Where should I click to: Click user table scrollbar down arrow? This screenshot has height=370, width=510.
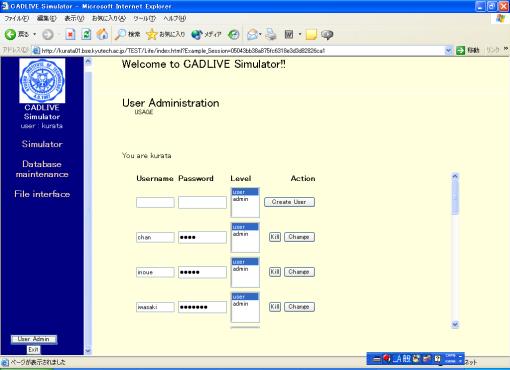[x=455, y=324]
